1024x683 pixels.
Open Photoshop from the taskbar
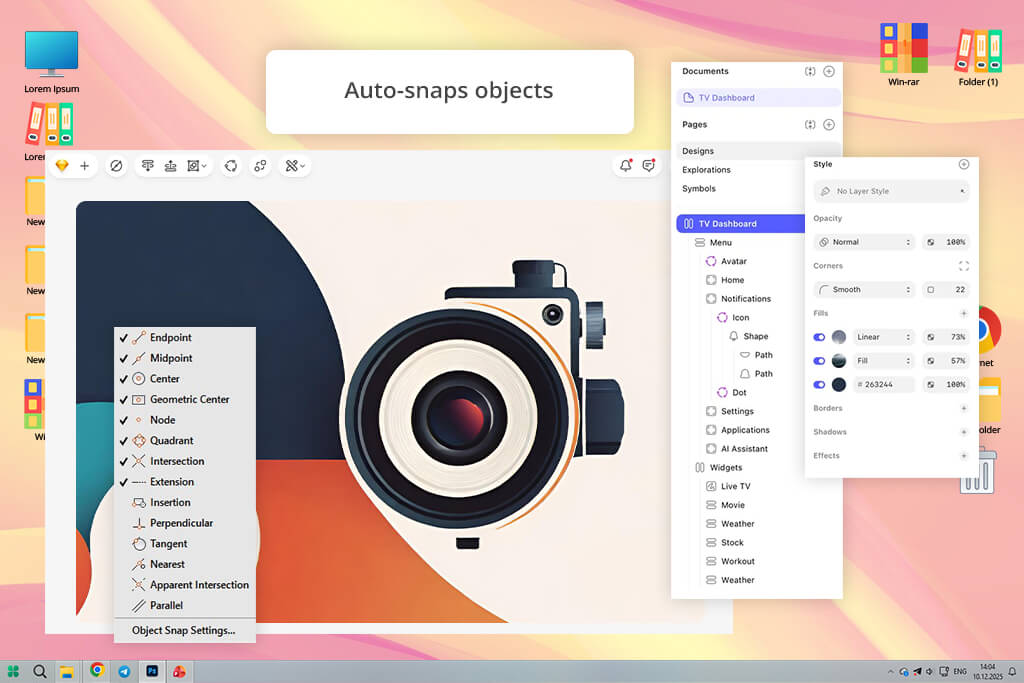tap(152, 671)
